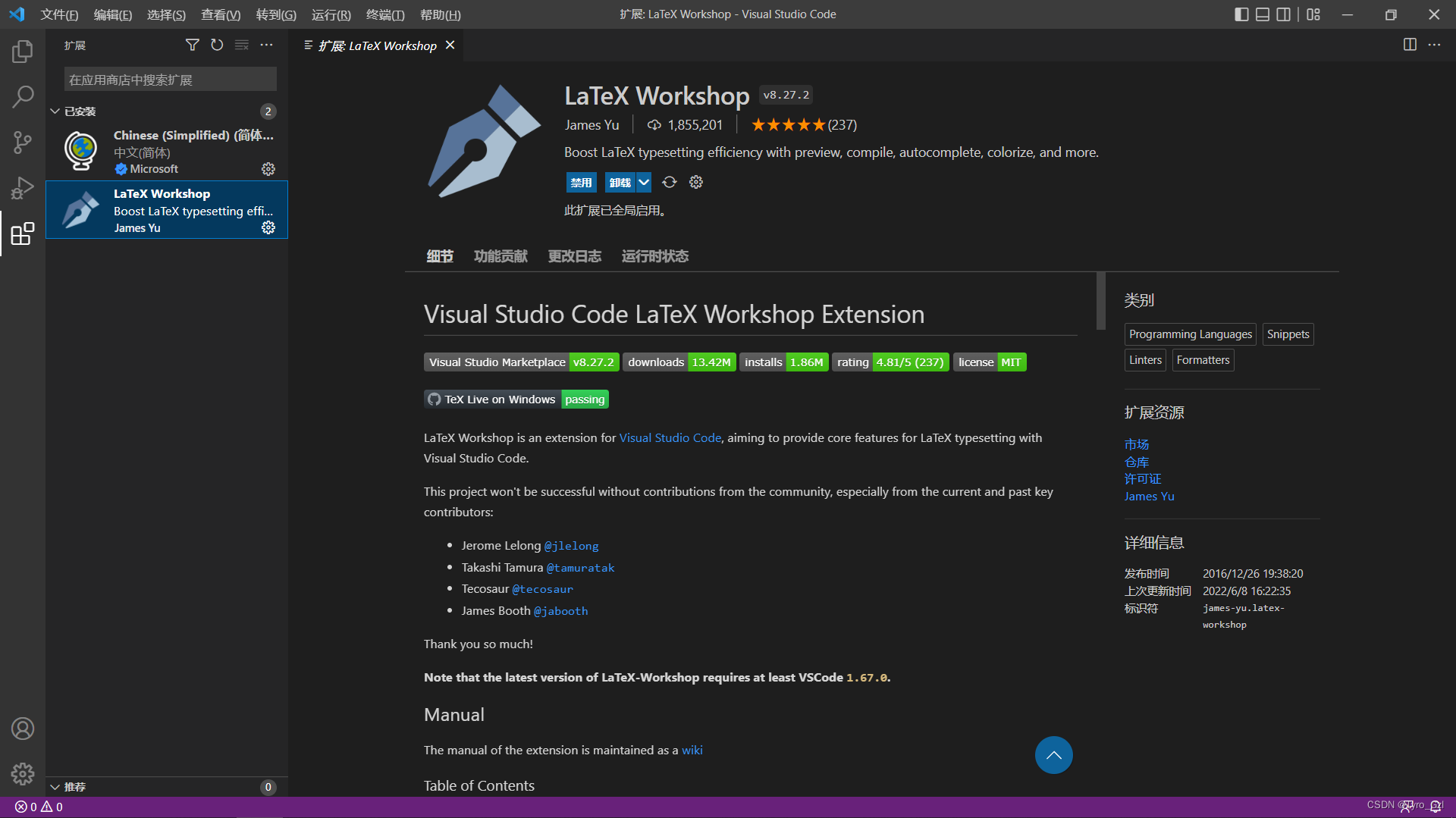1456x818 pixels.
Task: Clear extensions search results icon
Action: coord(242,45)
